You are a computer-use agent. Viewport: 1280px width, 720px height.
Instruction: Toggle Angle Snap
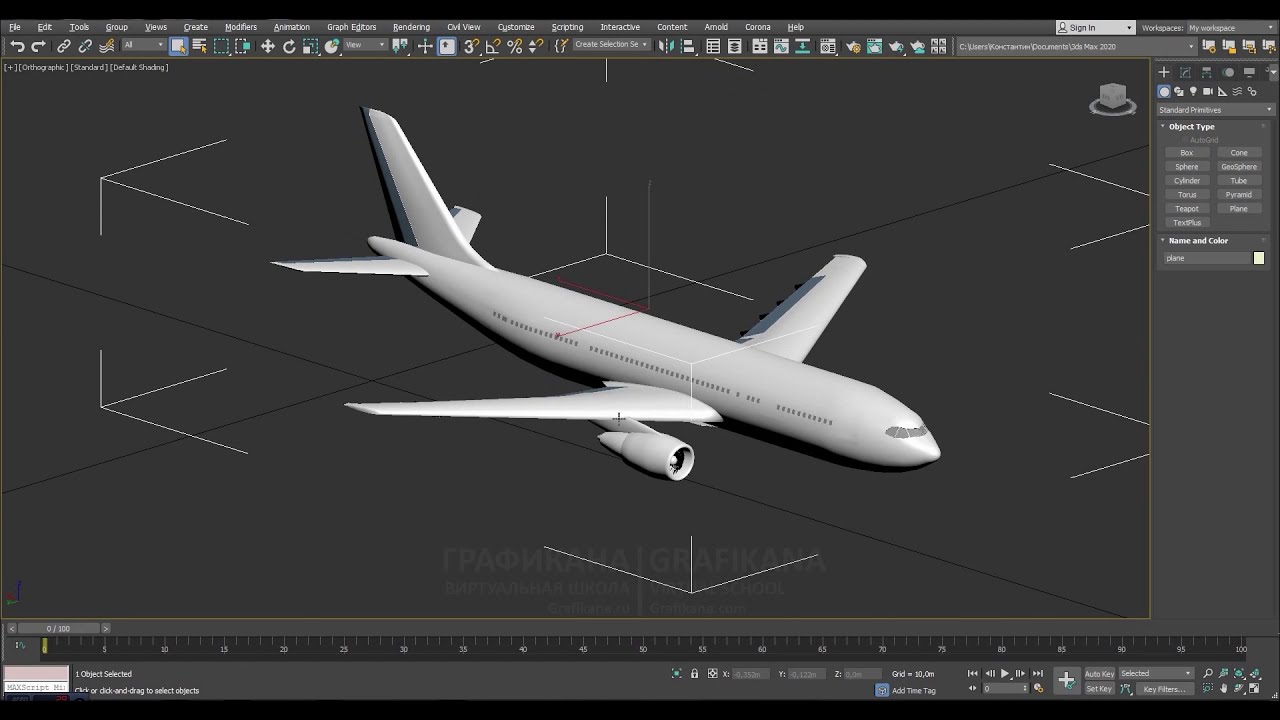pos(493,46)
